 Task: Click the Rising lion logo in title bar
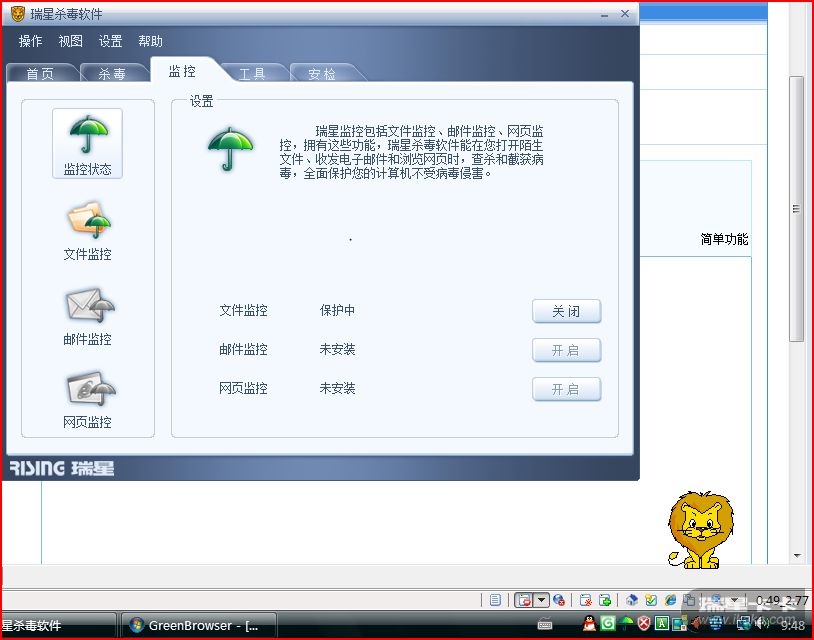coord(17,14)
